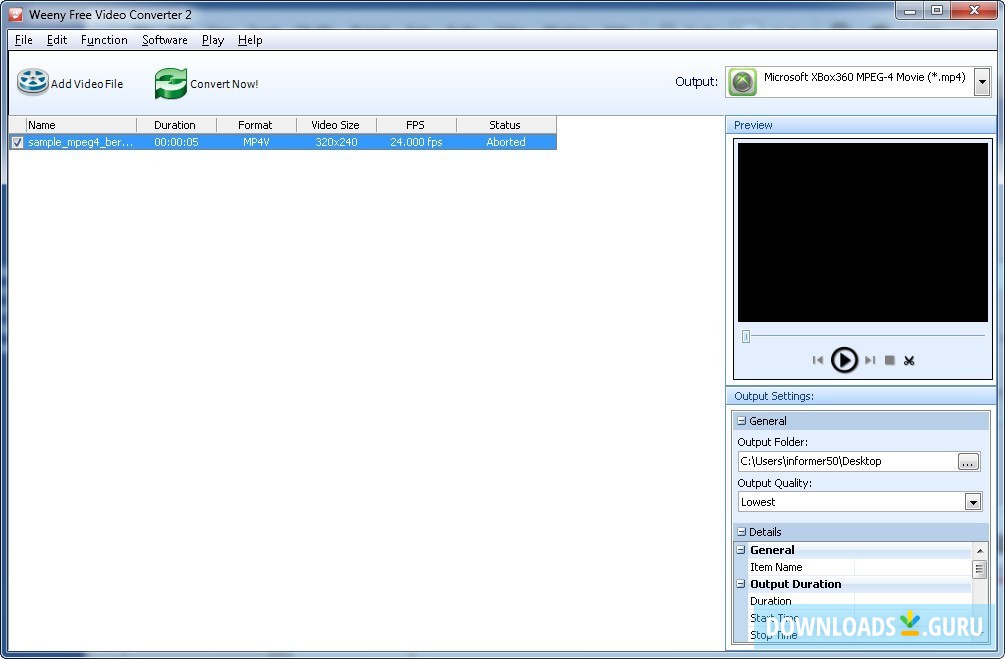Image resolution: width=1005 pixels, height=659 pixels.
Task: Open the Function menu
Action: point(104,40)
